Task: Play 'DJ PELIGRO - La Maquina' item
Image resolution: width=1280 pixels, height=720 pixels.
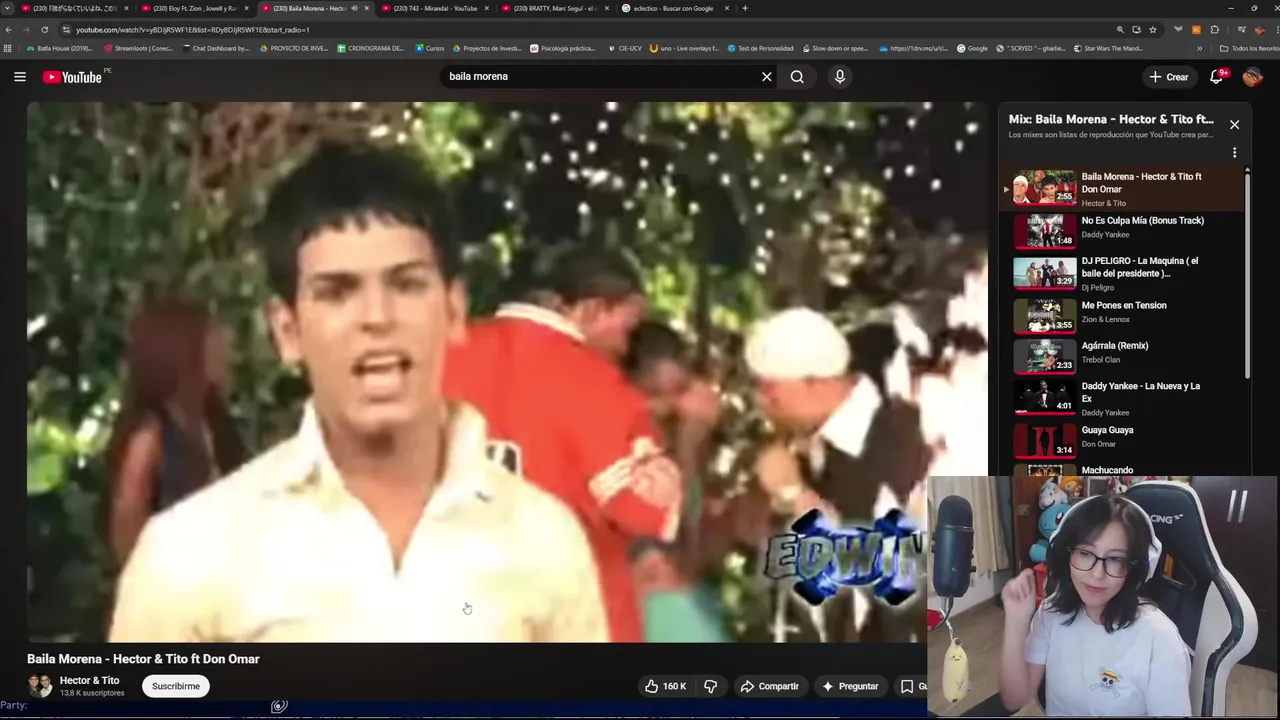Action: (1123, 273)
